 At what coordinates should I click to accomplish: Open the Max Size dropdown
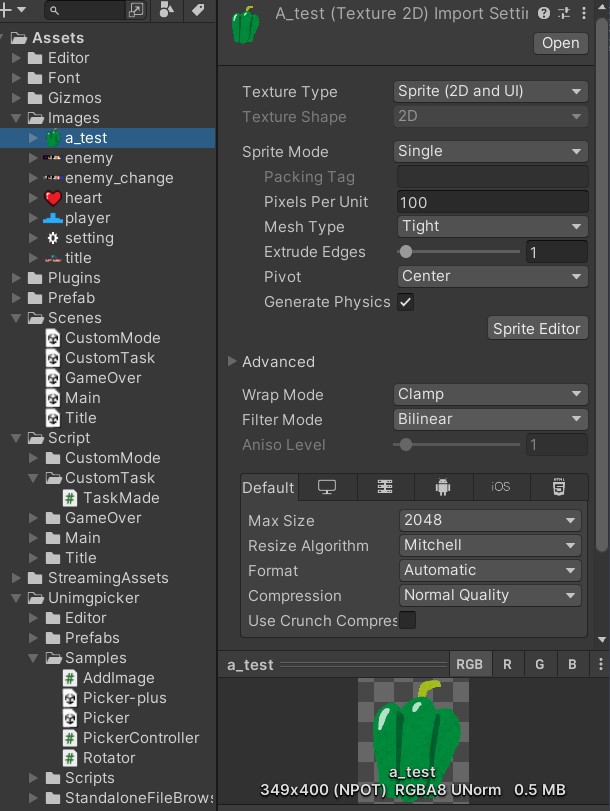pos(490,520)
